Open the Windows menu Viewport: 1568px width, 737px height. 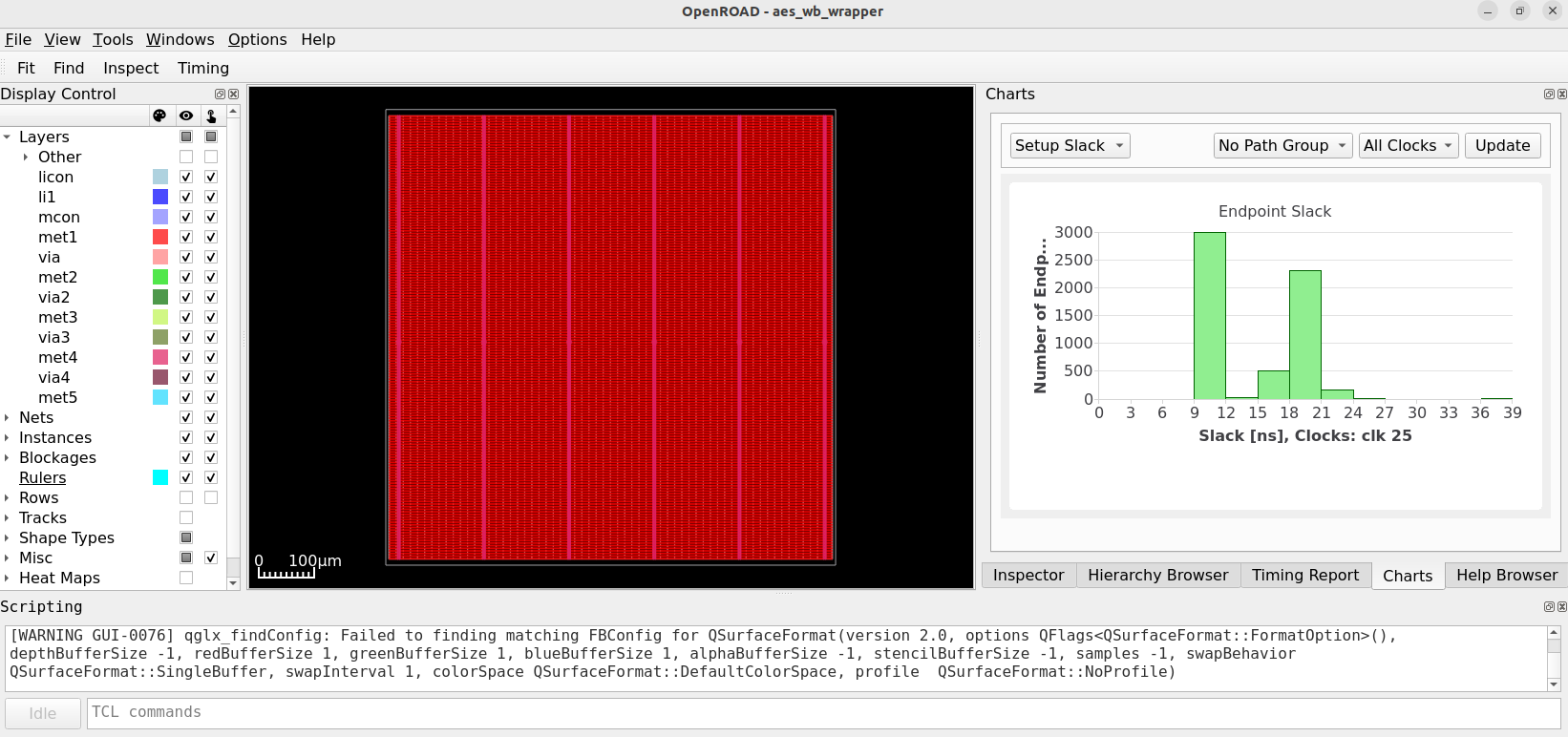tap(180, 39)
